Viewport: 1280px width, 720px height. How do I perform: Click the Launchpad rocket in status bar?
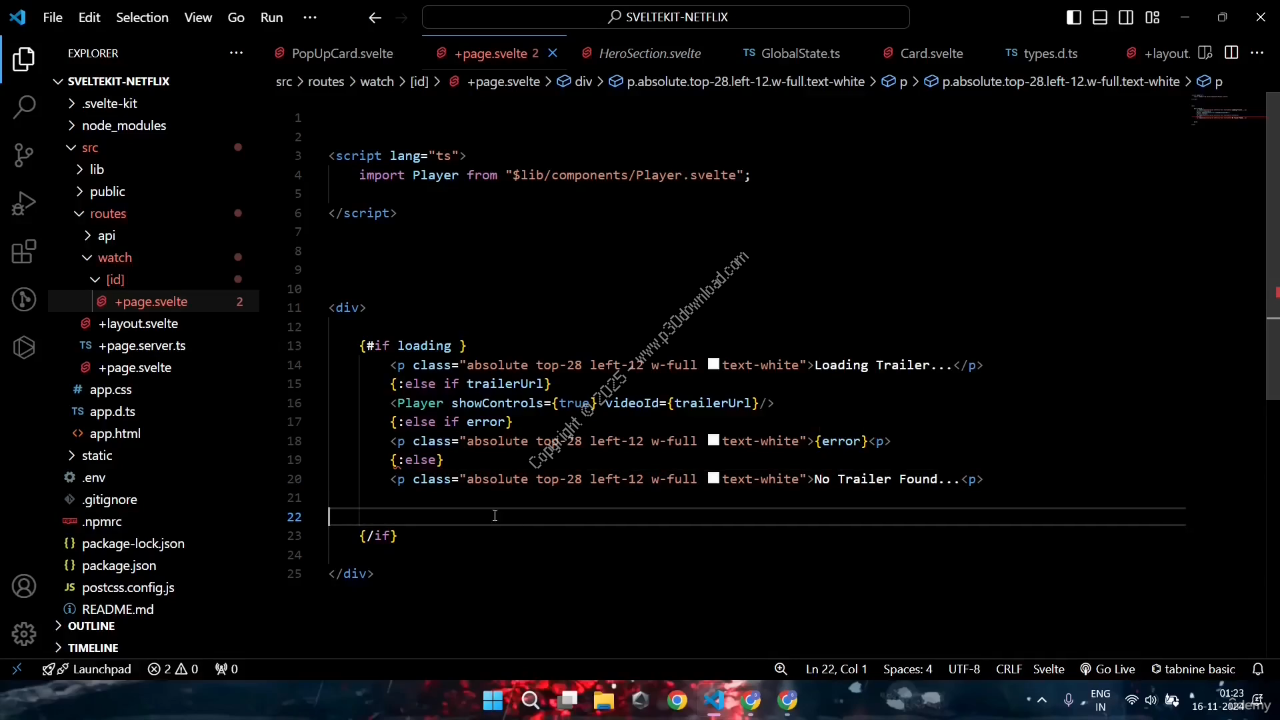point(86,669)
